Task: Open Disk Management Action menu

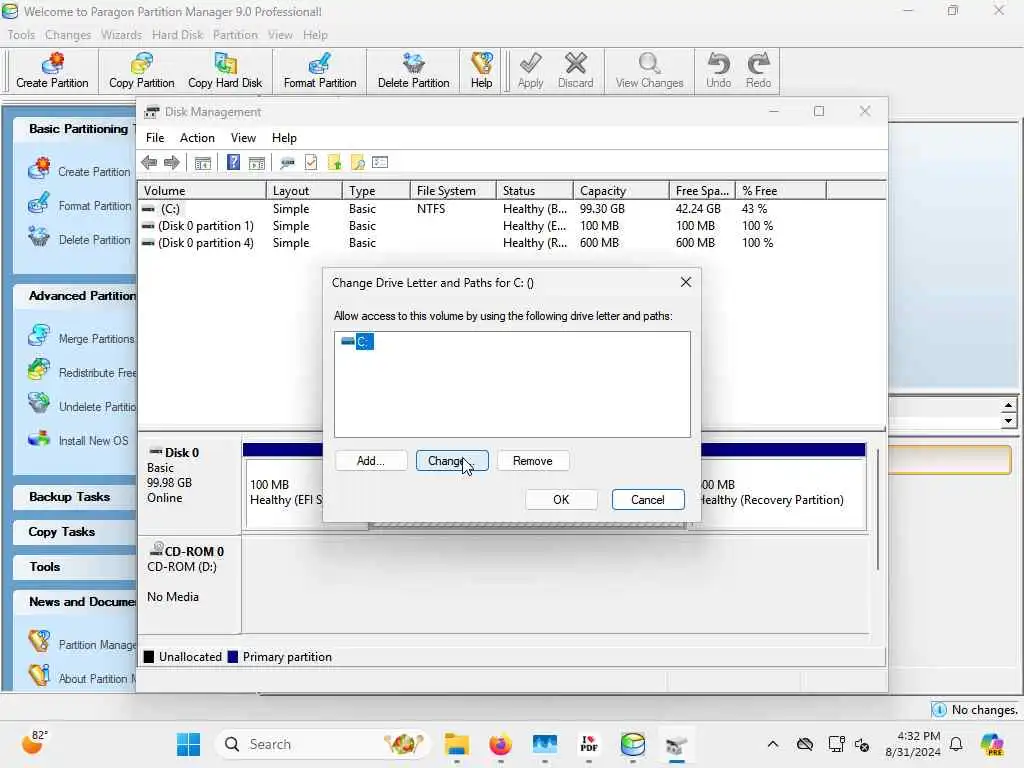Action: tap(197, 138)
